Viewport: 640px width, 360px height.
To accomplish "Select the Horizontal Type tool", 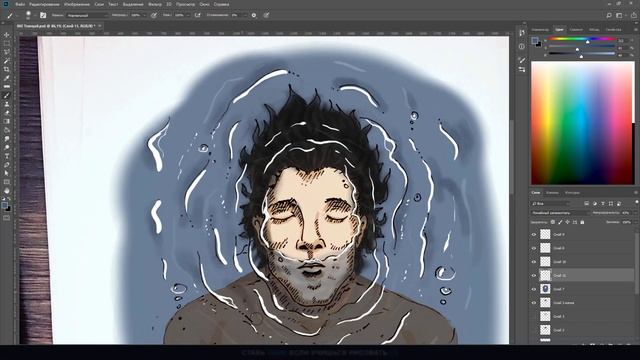I will coord(7,156).
